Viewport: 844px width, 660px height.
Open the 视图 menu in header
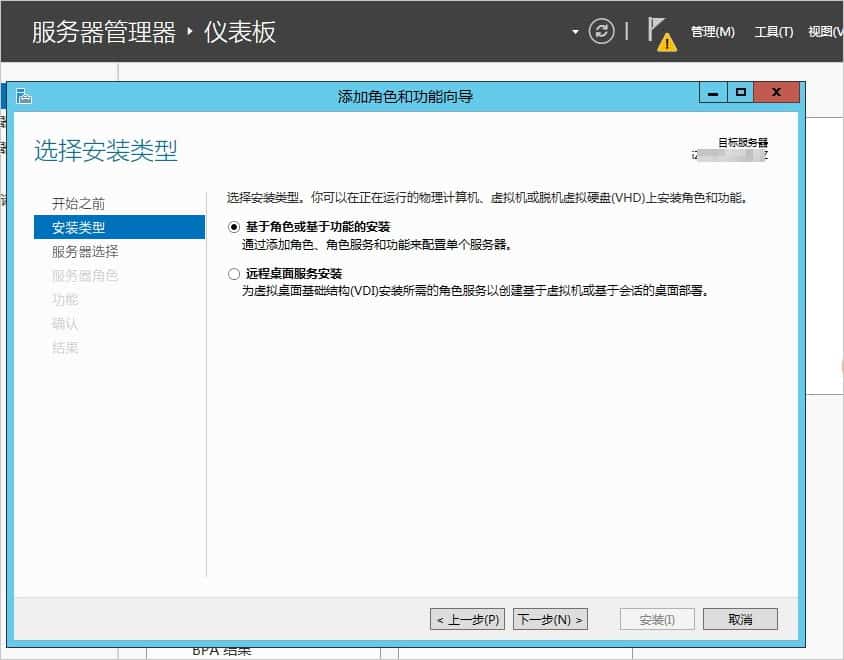pyautogui.click(x=825, y=32)
